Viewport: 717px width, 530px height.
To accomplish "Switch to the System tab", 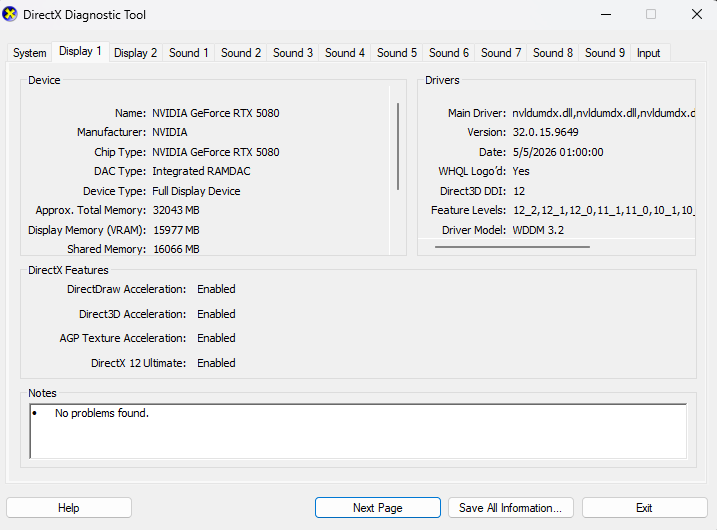I will point(30,53).
